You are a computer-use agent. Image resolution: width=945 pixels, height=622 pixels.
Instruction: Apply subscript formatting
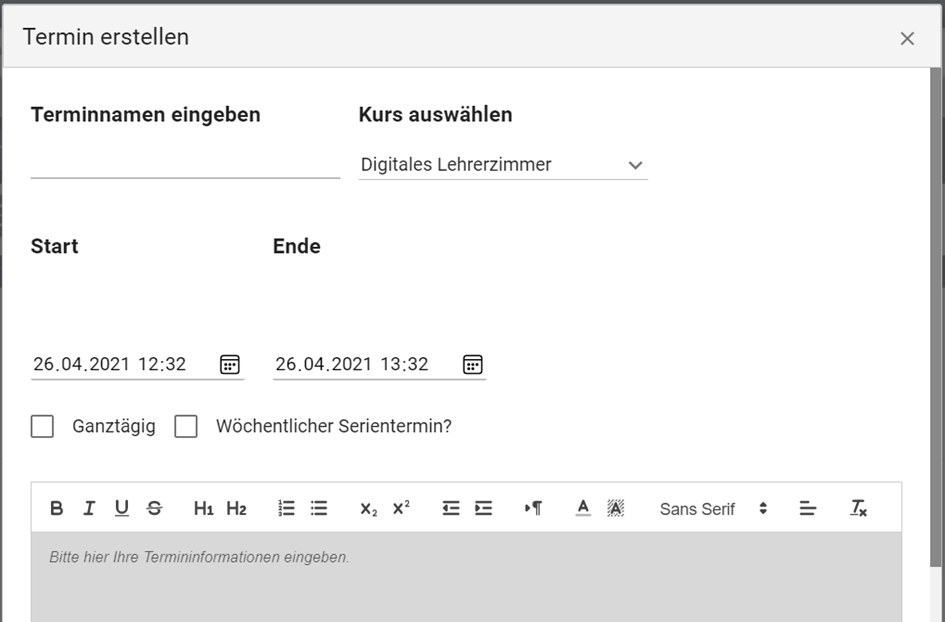click(369, 509)
